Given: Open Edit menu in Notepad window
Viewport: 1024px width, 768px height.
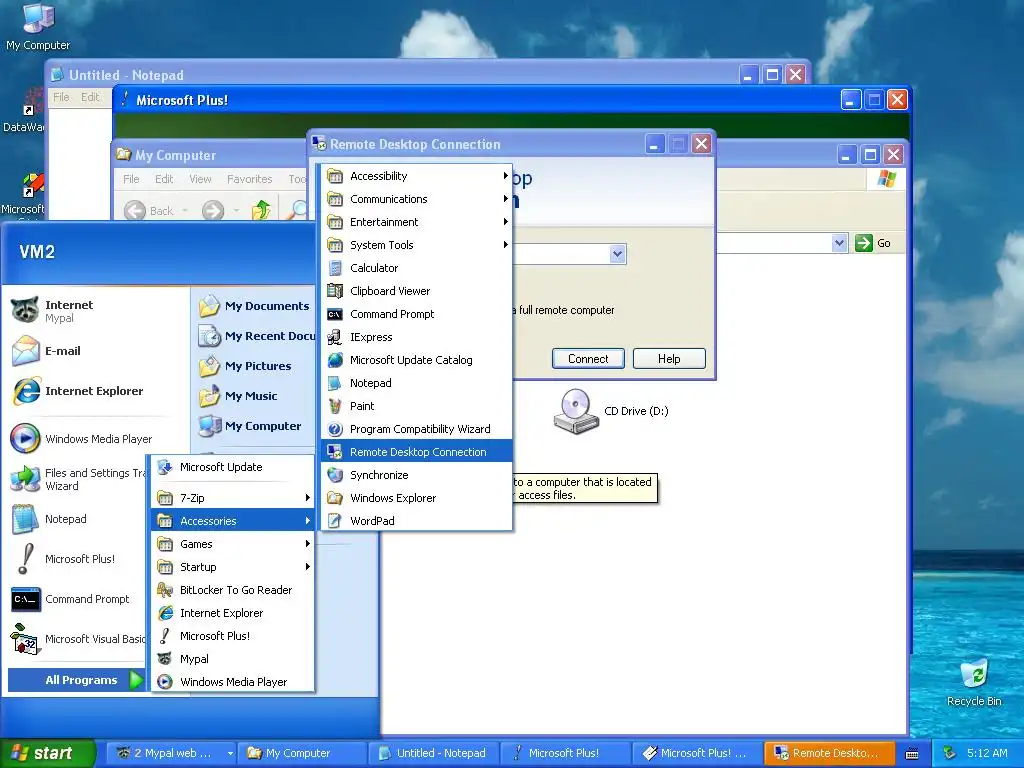Looking at the screenshot, I should (90, 97).
